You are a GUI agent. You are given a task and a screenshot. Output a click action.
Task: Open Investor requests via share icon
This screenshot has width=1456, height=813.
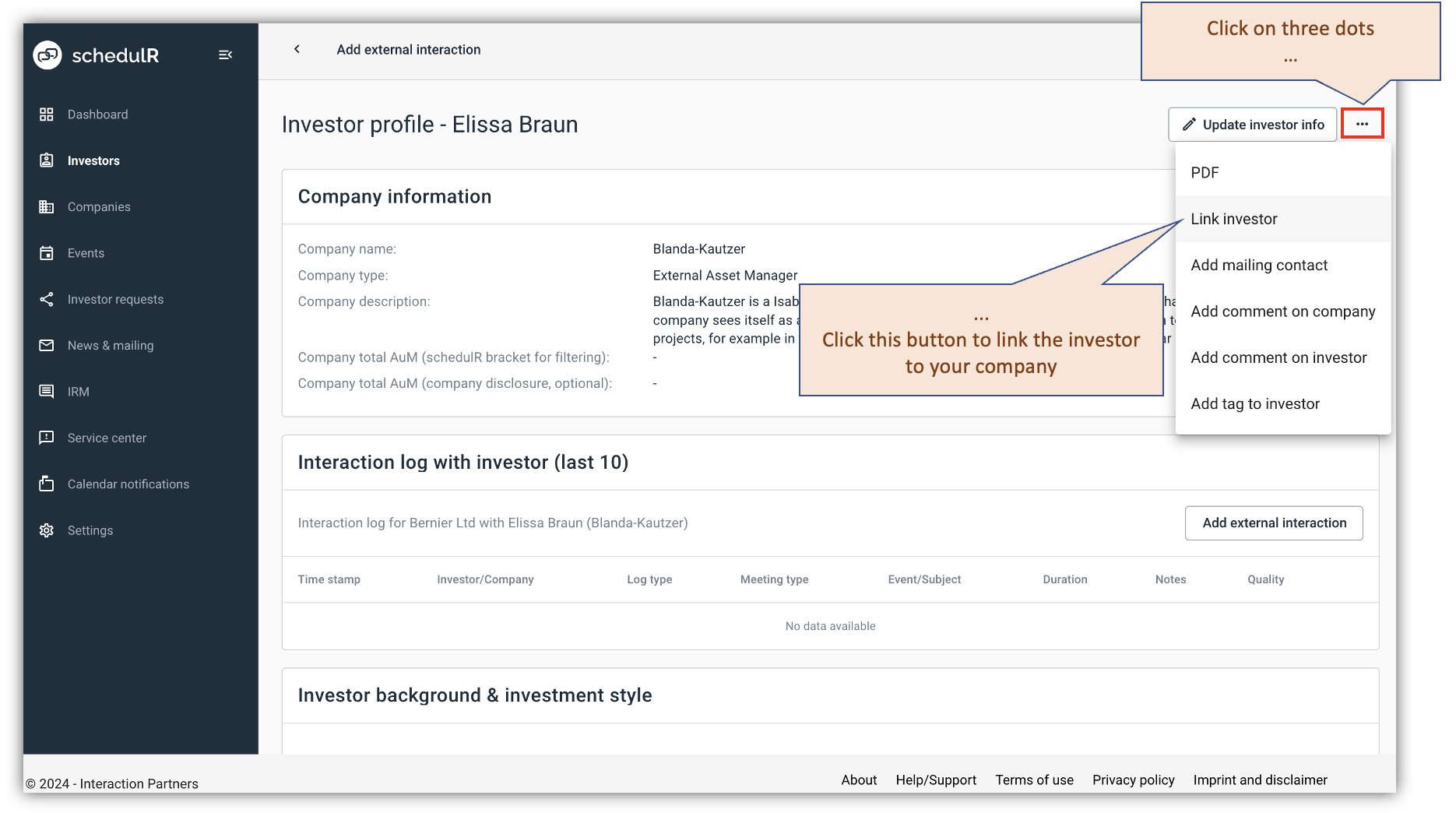click(x=47, y=299)
